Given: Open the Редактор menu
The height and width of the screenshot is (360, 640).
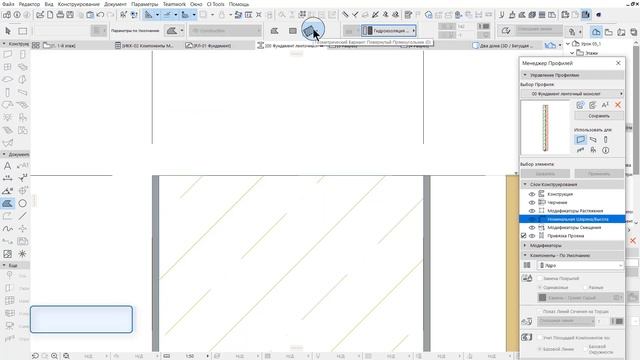Looking at the screenshot, I should [x=29, y=4].
